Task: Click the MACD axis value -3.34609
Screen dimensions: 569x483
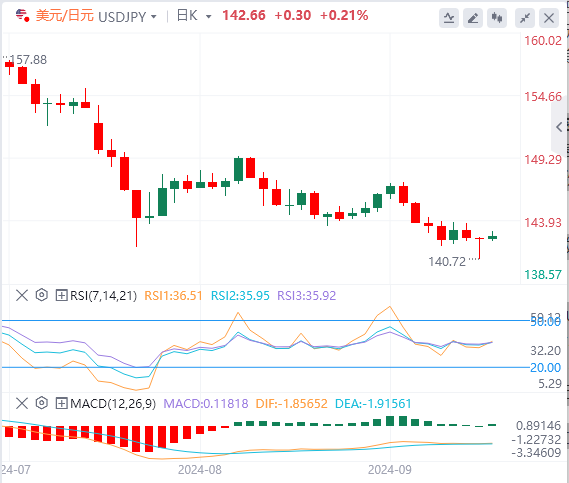Action: [536, 453]
